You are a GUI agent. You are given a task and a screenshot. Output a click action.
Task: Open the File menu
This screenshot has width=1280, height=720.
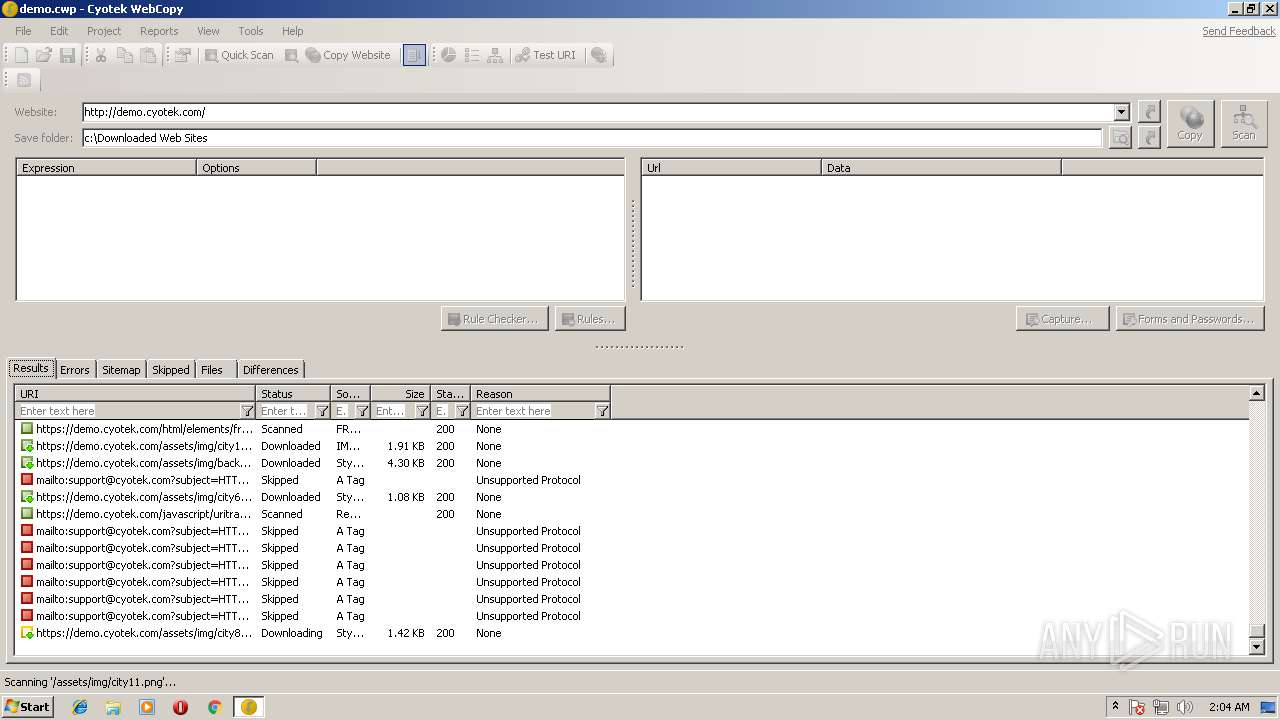[x=23, y=31]
